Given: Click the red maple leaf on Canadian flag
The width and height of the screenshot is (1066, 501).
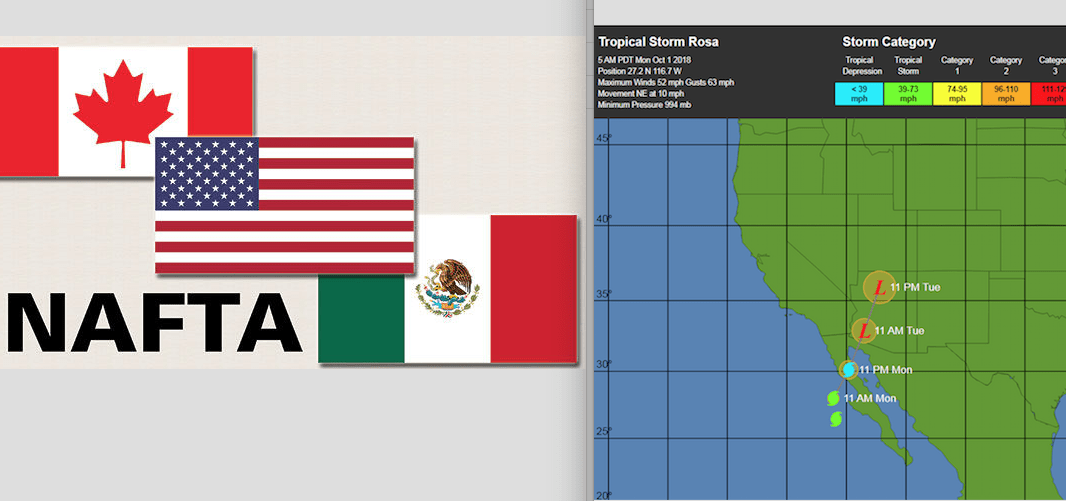Looking at the screenshot, I should (x=123, y=110).
